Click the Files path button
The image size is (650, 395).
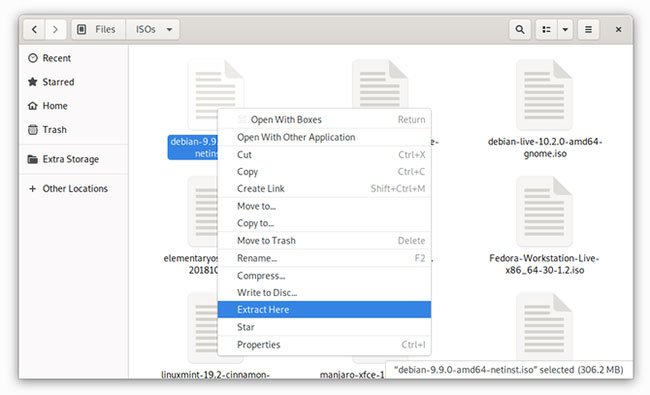98,29
